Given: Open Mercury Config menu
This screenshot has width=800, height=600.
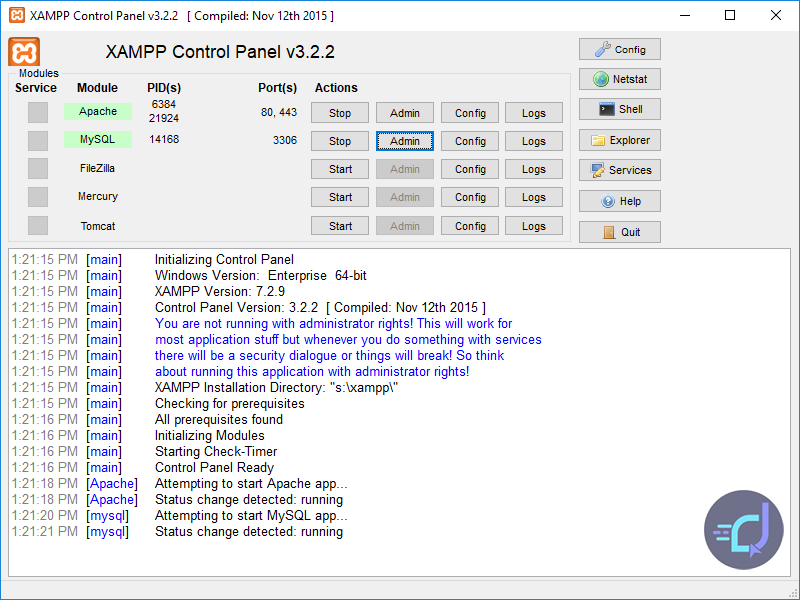Looking at the screenshot, I should point(470,197).
